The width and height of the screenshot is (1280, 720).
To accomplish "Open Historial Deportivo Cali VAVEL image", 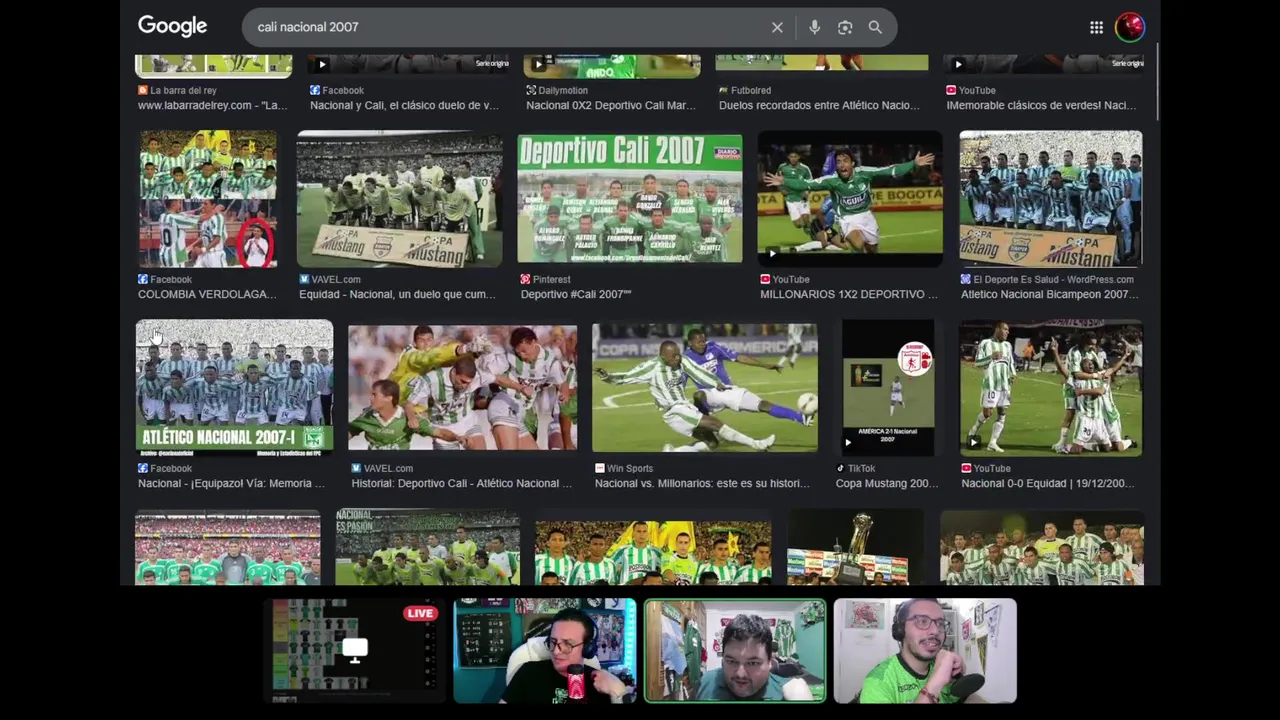I will point(462,387).
